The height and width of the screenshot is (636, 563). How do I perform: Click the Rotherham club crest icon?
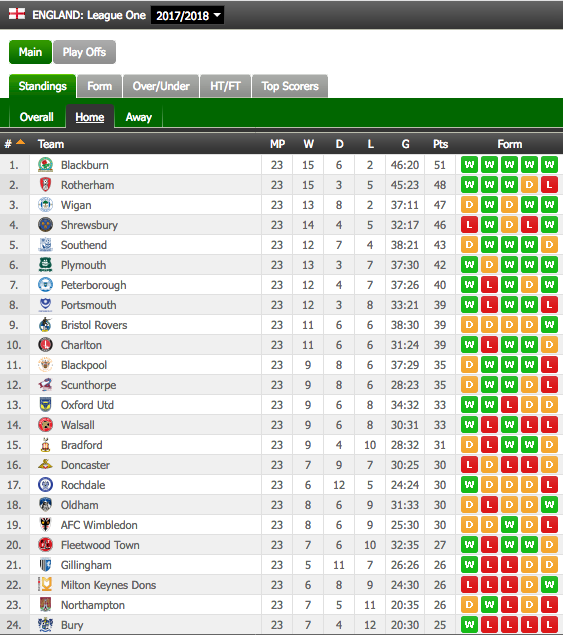pyautogui.click(x=45, y=185)
